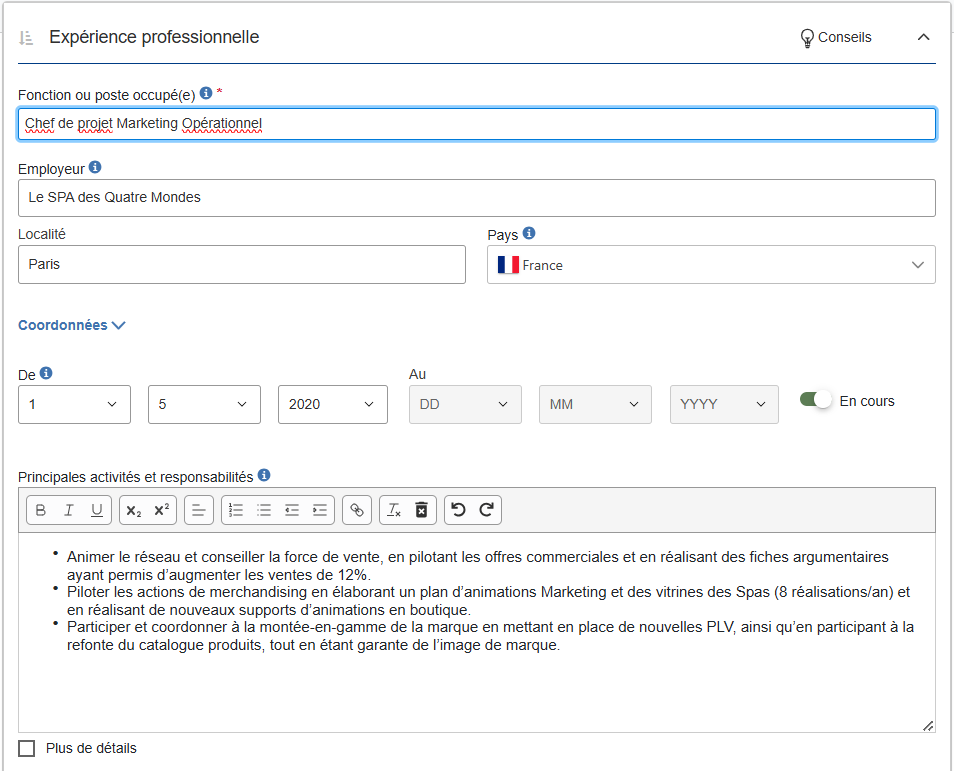Click into the Localité field
The height and width of the screenshot is (771, 954).
pos(241,265)
